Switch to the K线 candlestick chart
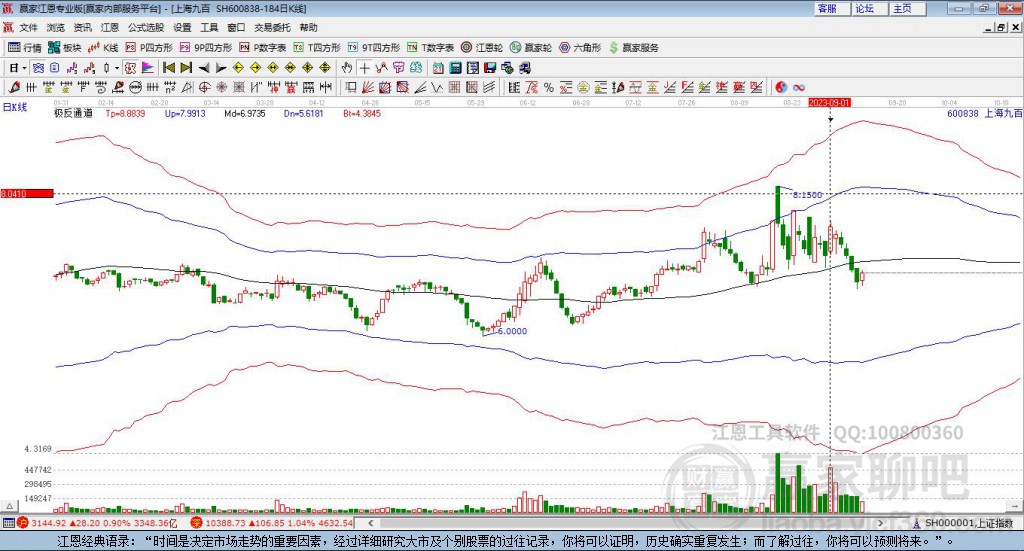This screenshot has height=551, width=1024. coord(103,48)
